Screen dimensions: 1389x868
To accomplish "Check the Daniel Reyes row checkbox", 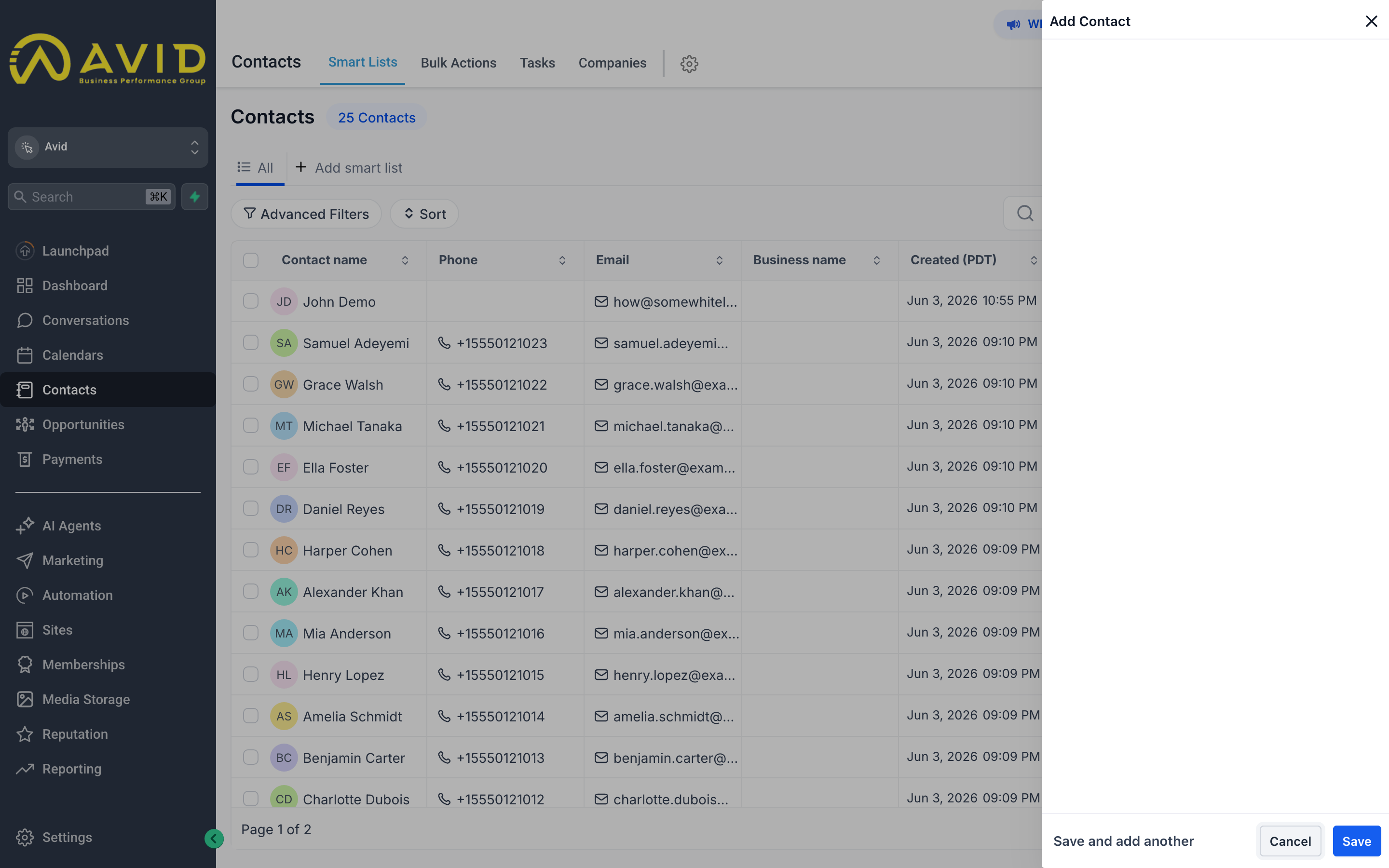I will click(x=251, y=508).
